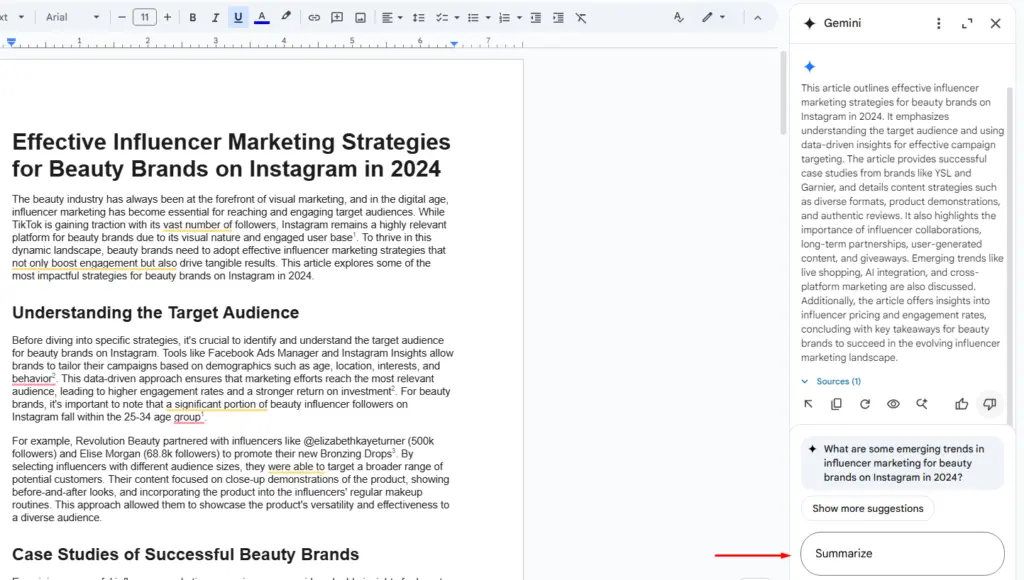The width and height of the screenshot is (1024, 580).
Task: Toggle italic formatting
Action: [x=215, y=17]
